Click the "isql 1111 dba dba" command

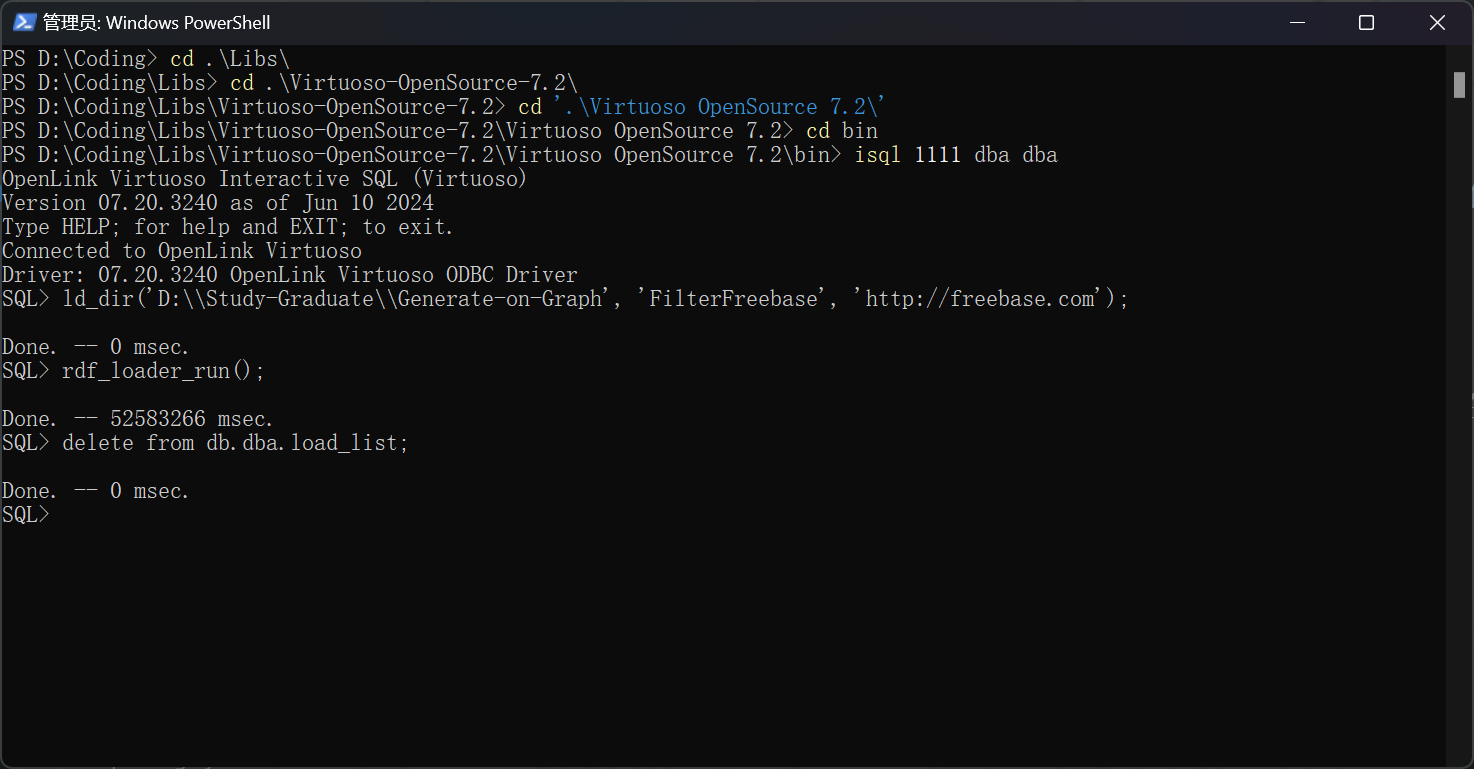[x=956, y=155]
